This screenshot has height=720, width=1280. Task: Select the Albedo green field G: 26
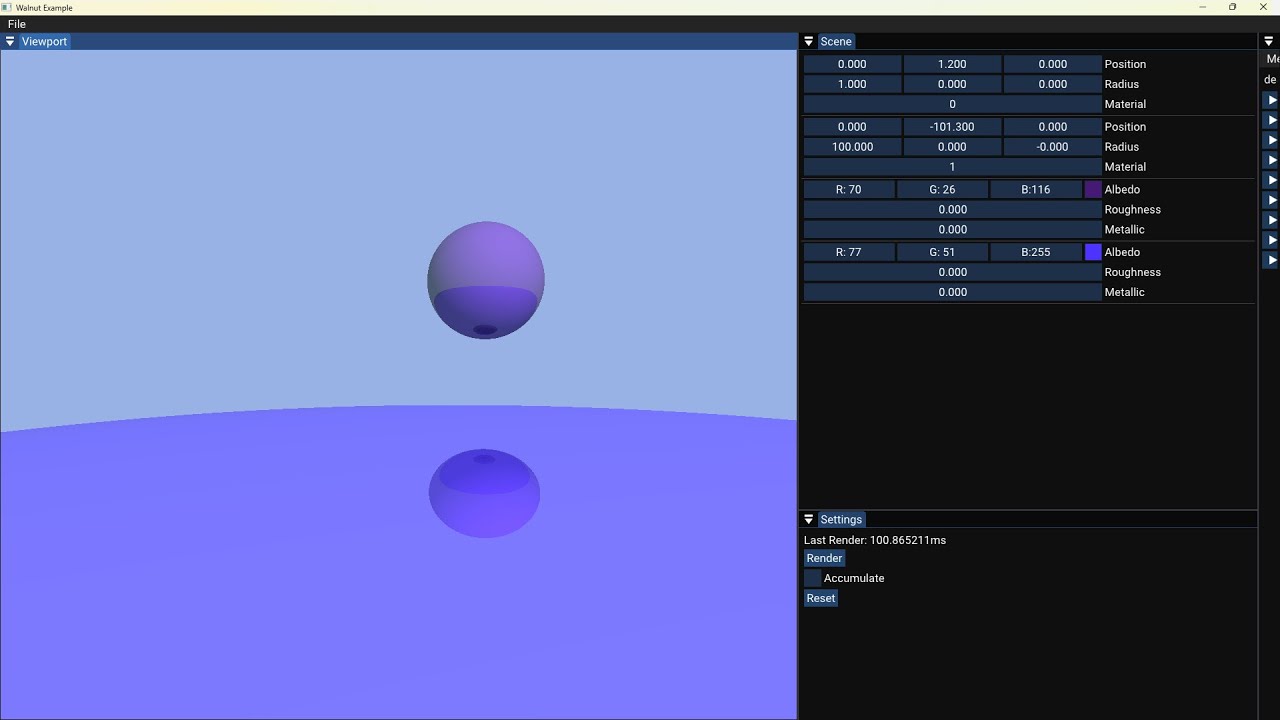(942, 190)
